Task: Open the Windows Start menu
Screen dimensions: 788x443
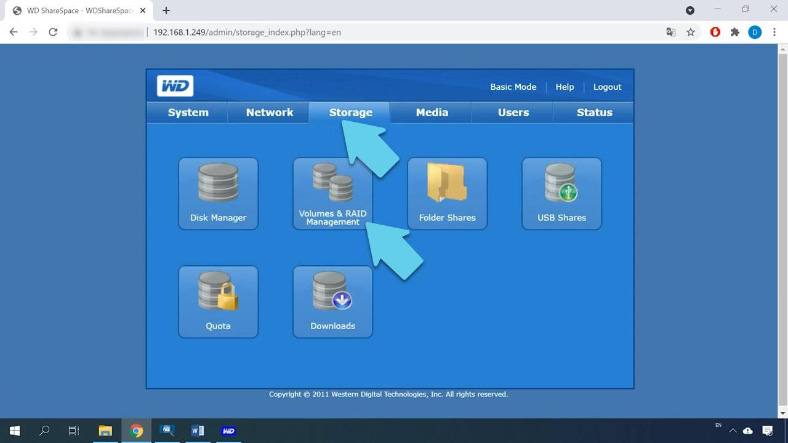Action: 15,430
